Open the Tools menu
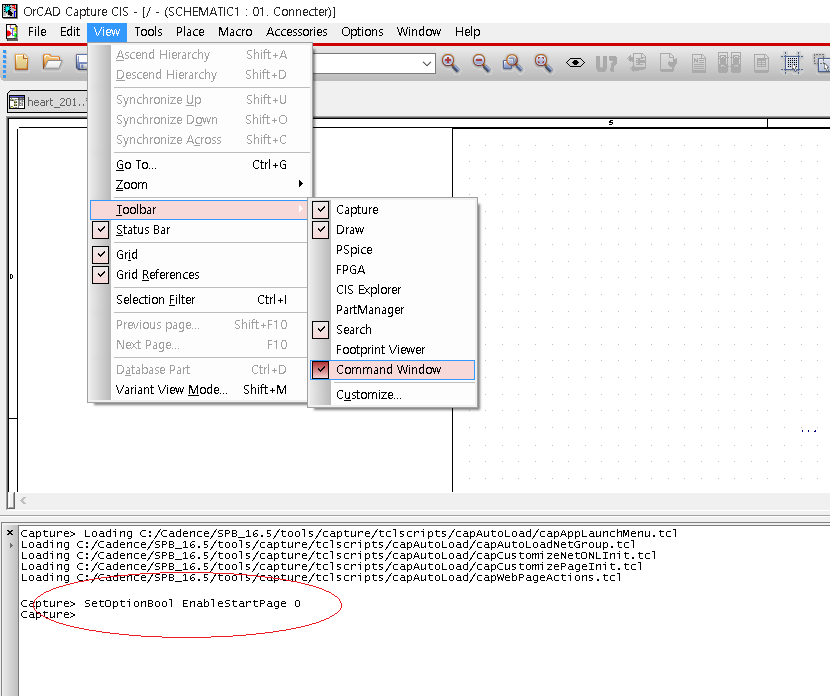This screenshot has height=696, width=830. coord(148,32)
